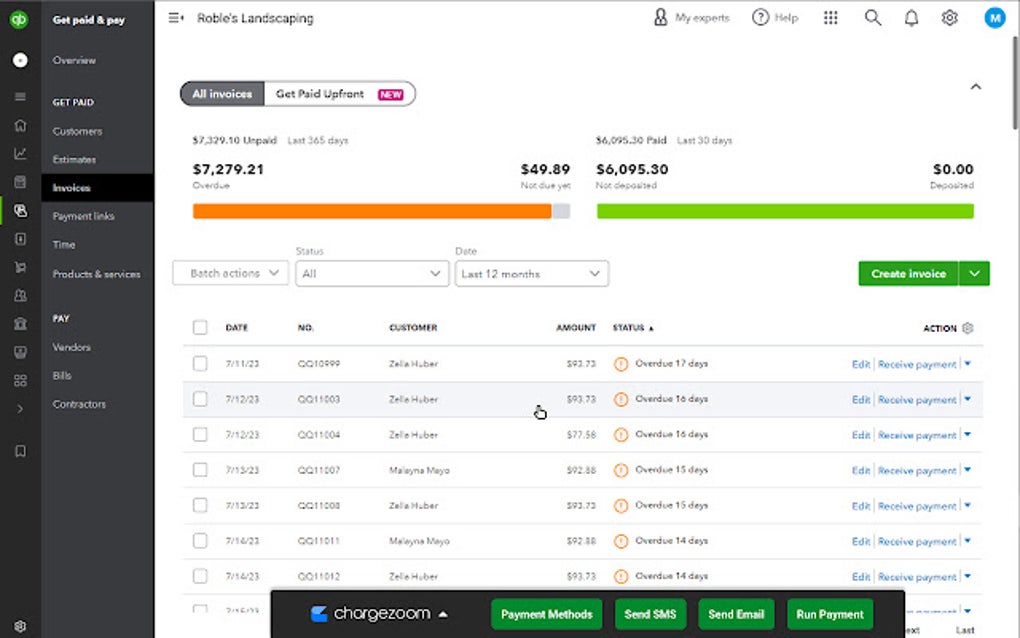Open My experts
The width and height of the screenshot is (1020, 638).
(691, 18)
